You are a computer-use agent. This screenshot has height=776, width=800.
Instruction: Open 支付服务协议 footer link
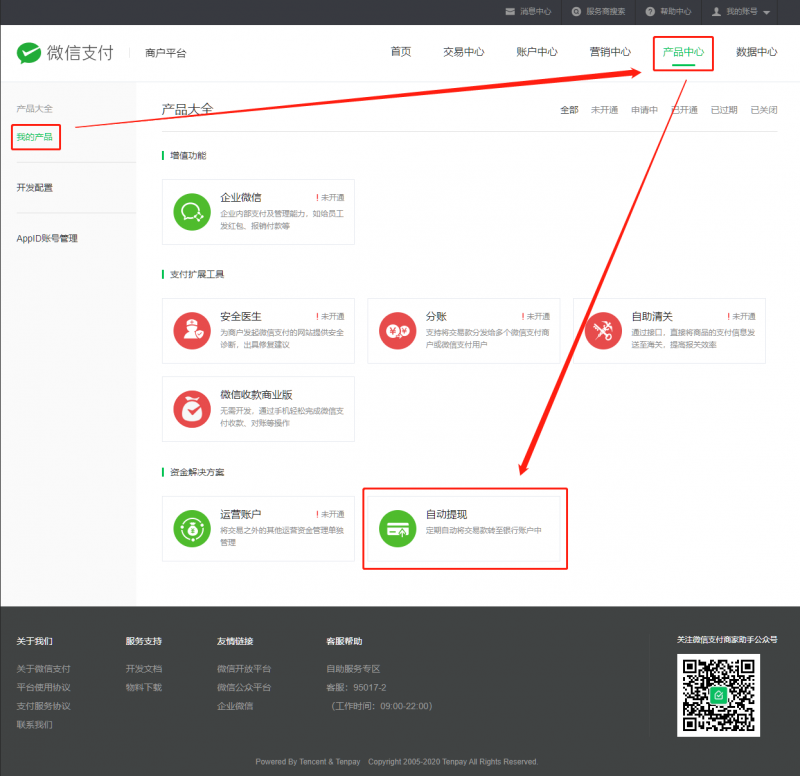pos(43,706)
